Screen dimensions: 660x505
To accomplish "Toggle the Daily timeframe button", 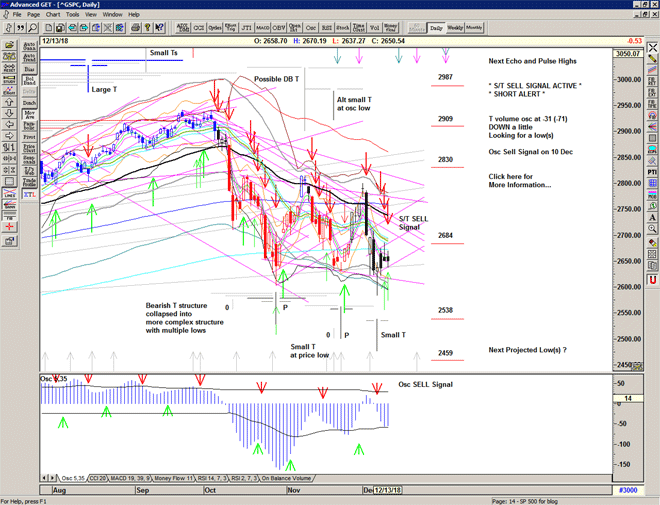I will [x=435, y=28].
